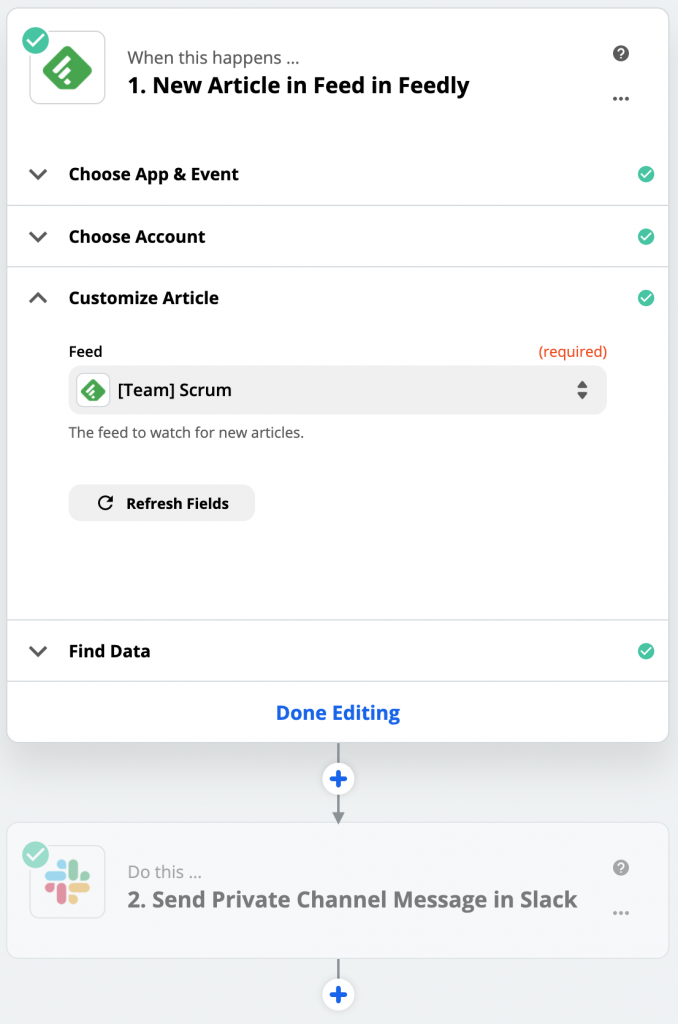
Task: Select the Send Private Channel Message step
Action: (352, 899)
